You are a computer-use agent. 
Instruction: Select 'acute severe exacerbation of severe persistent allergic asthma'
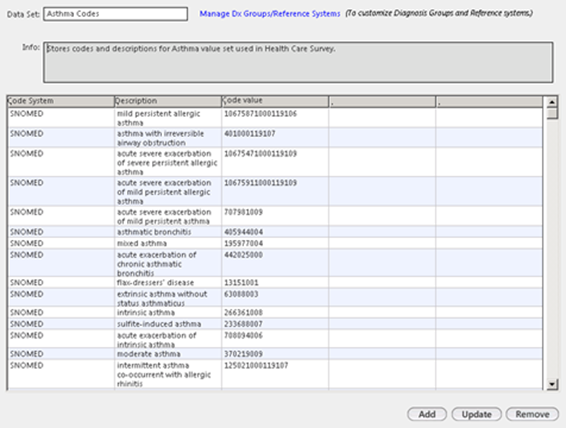(x=167, y=162)
